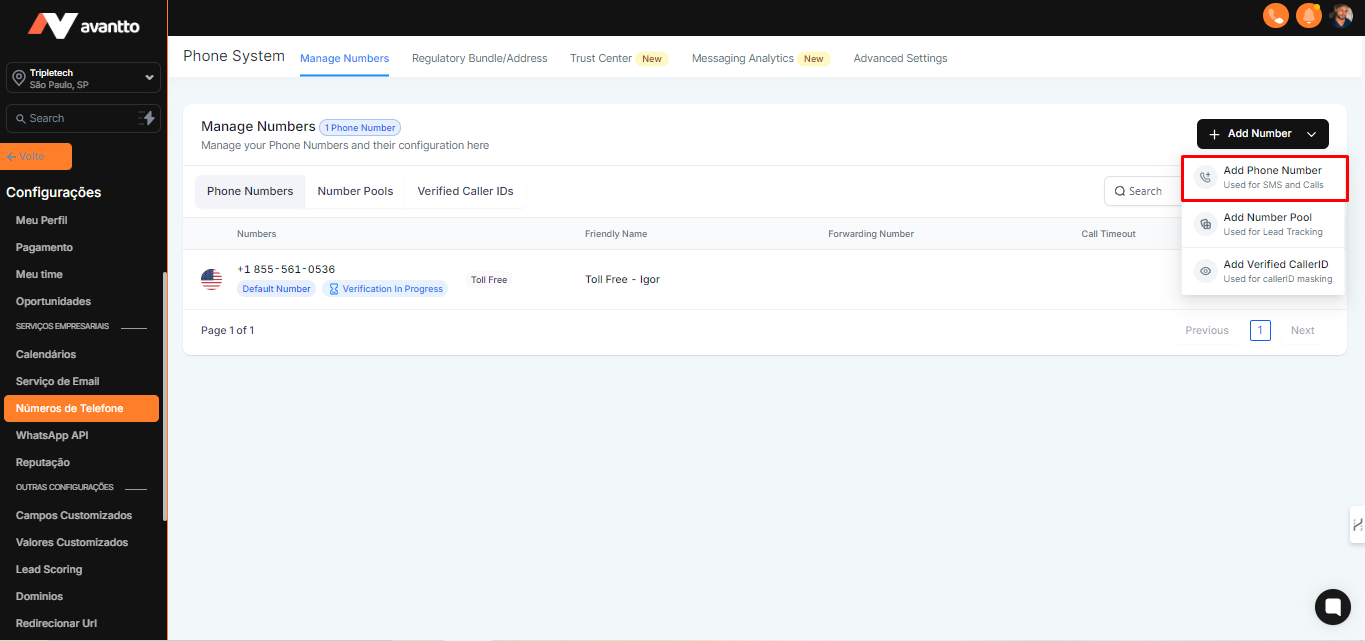Open the Trust Center tab
1365x641 pixels.
pyautogui.click(x=601, y=58)
